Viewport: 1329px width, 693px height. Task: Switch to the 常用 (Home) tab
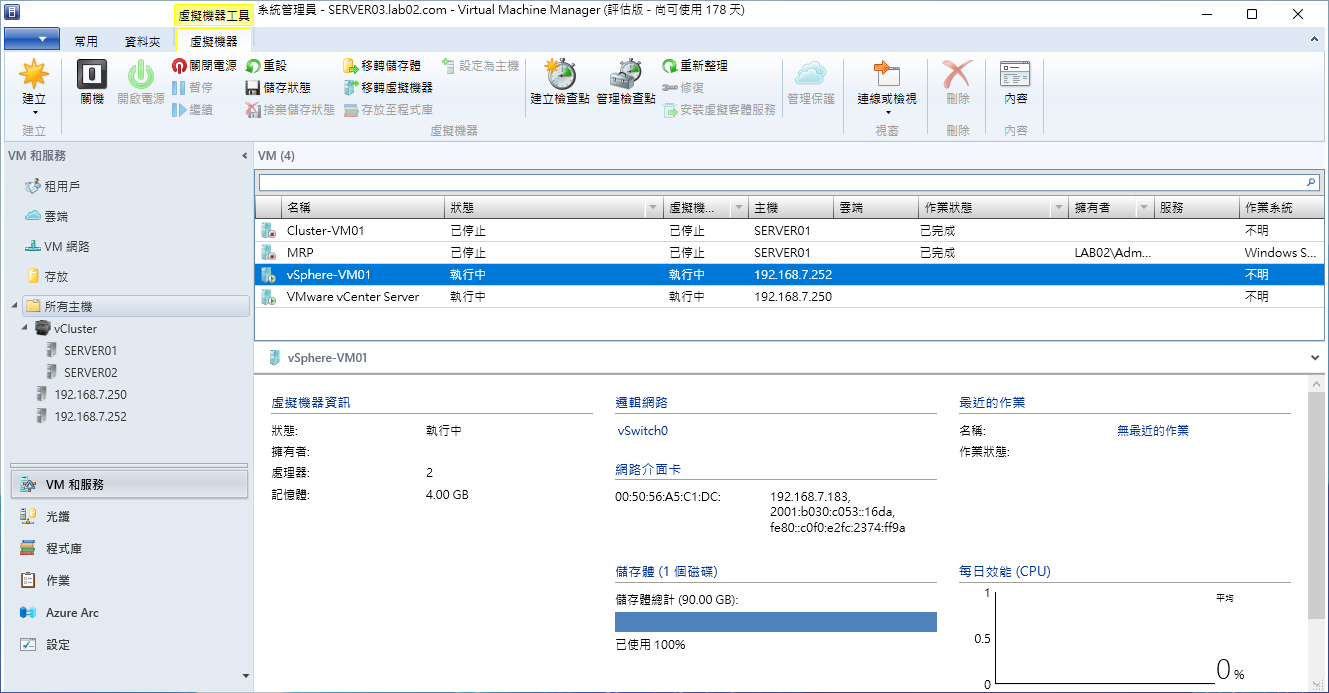click(x=86, y=41)
